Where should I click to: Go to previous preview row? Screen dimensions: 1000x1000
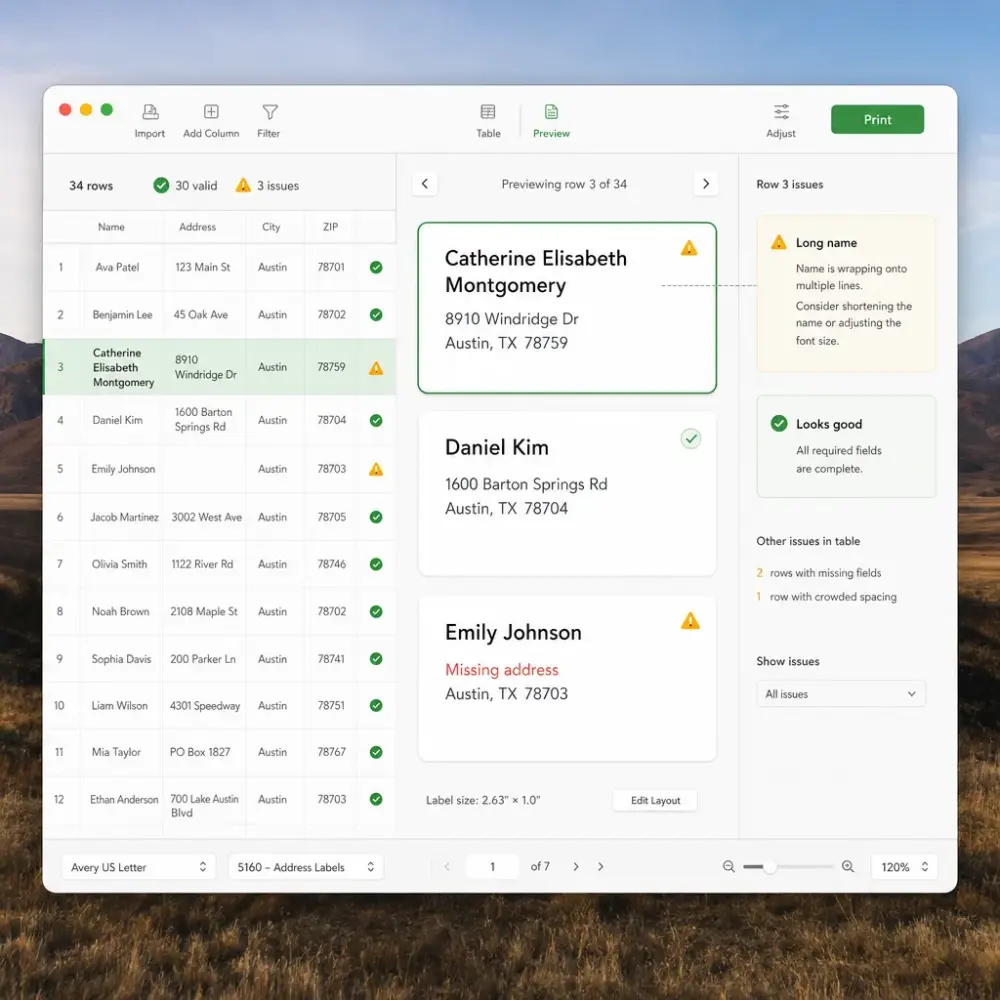[x=425, y=184]
